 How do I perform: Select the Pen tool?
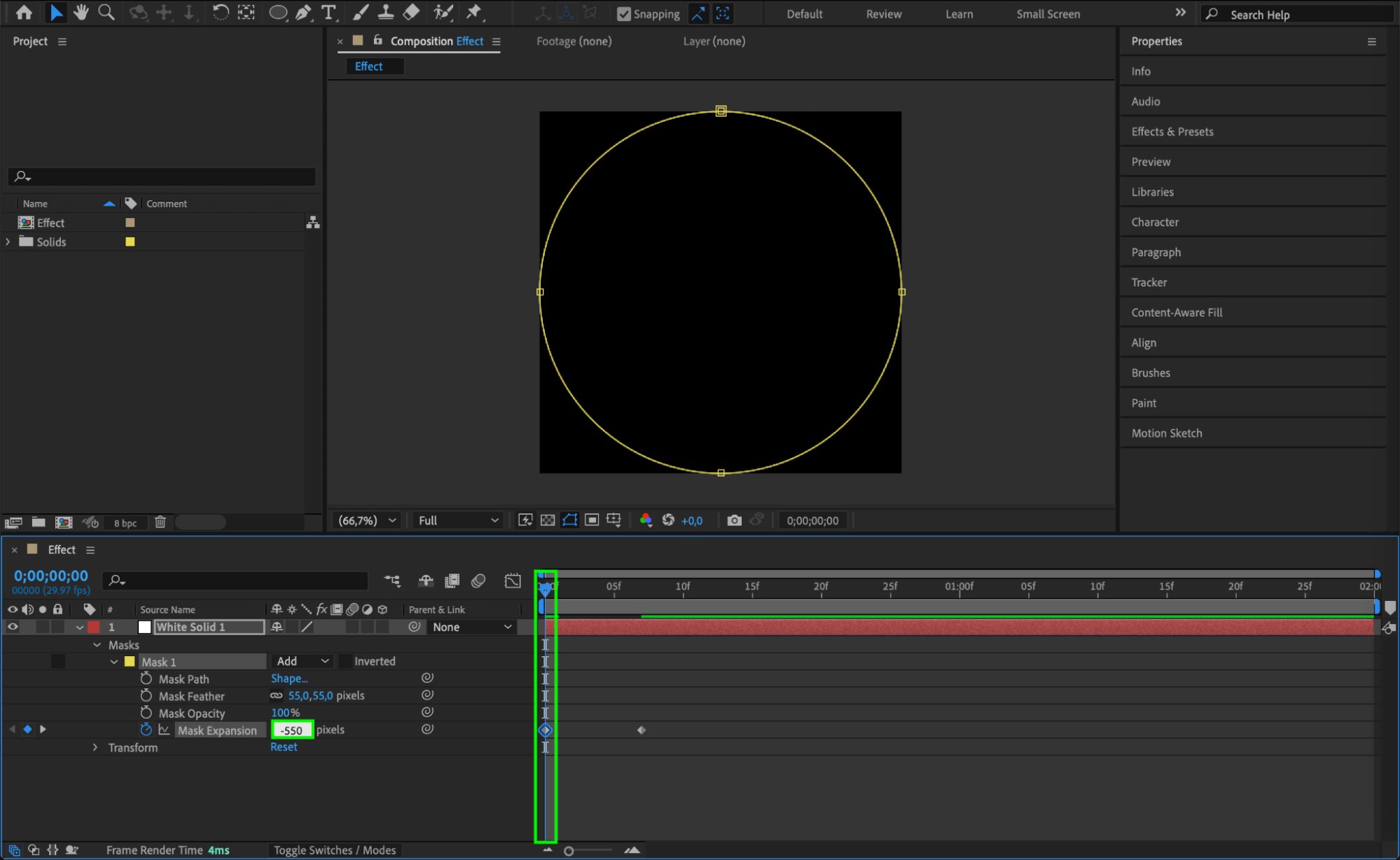[x=303, y=13]
